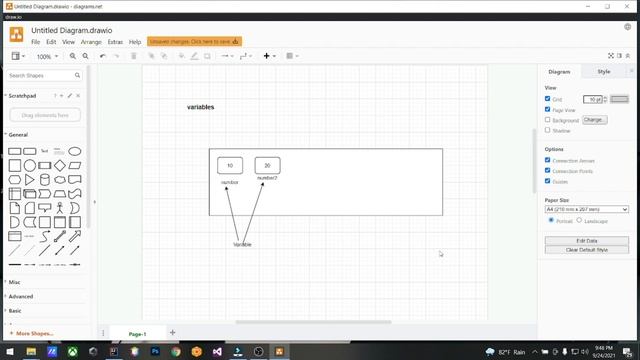Click the background Change button
640x360 pixels.
click(594, 120)
